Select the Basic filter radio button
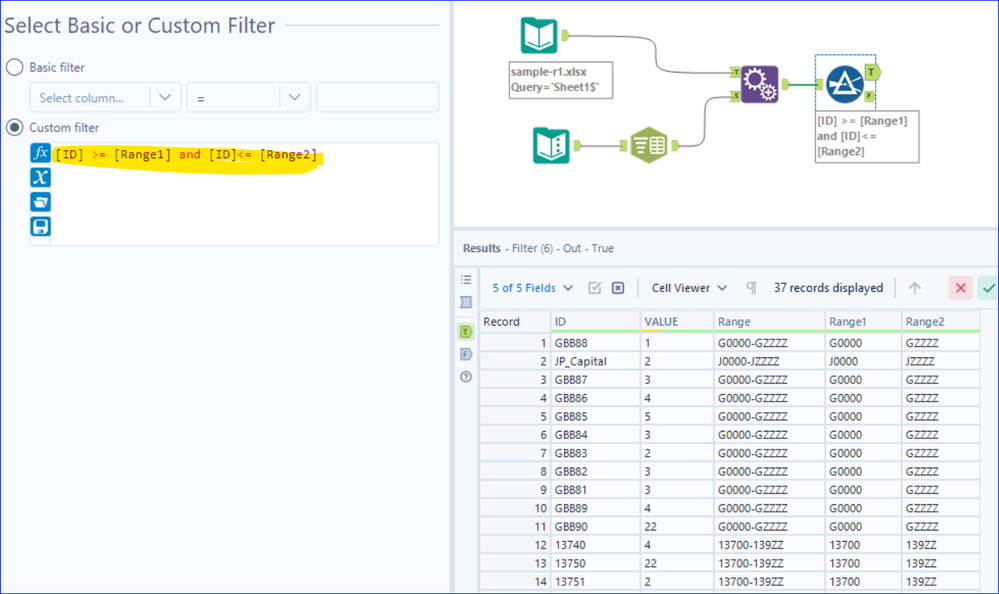 15,67
